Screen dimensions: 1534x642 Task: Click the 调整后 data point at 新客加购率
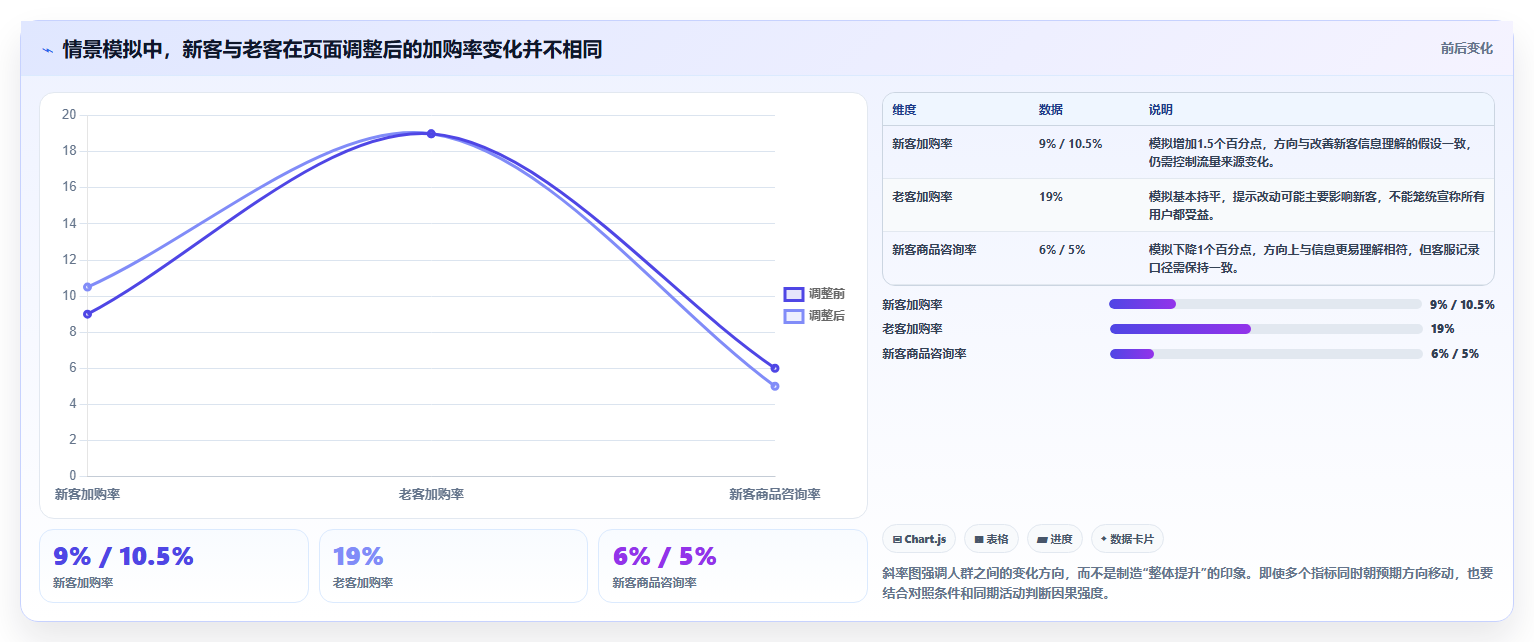click(x=88, y=287)
